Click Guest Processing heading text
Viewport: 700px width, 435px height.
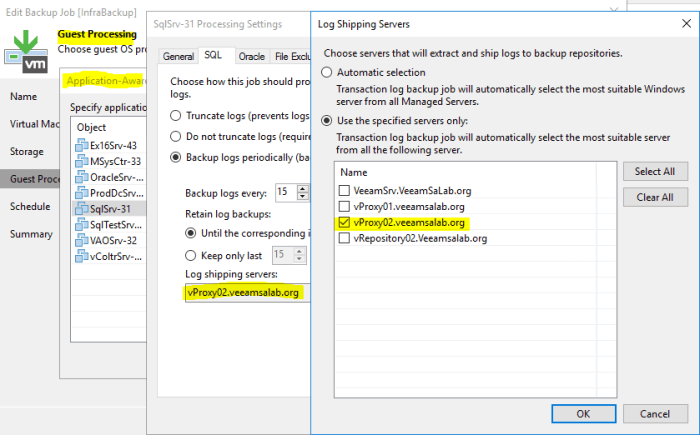[x=97, y=34]
